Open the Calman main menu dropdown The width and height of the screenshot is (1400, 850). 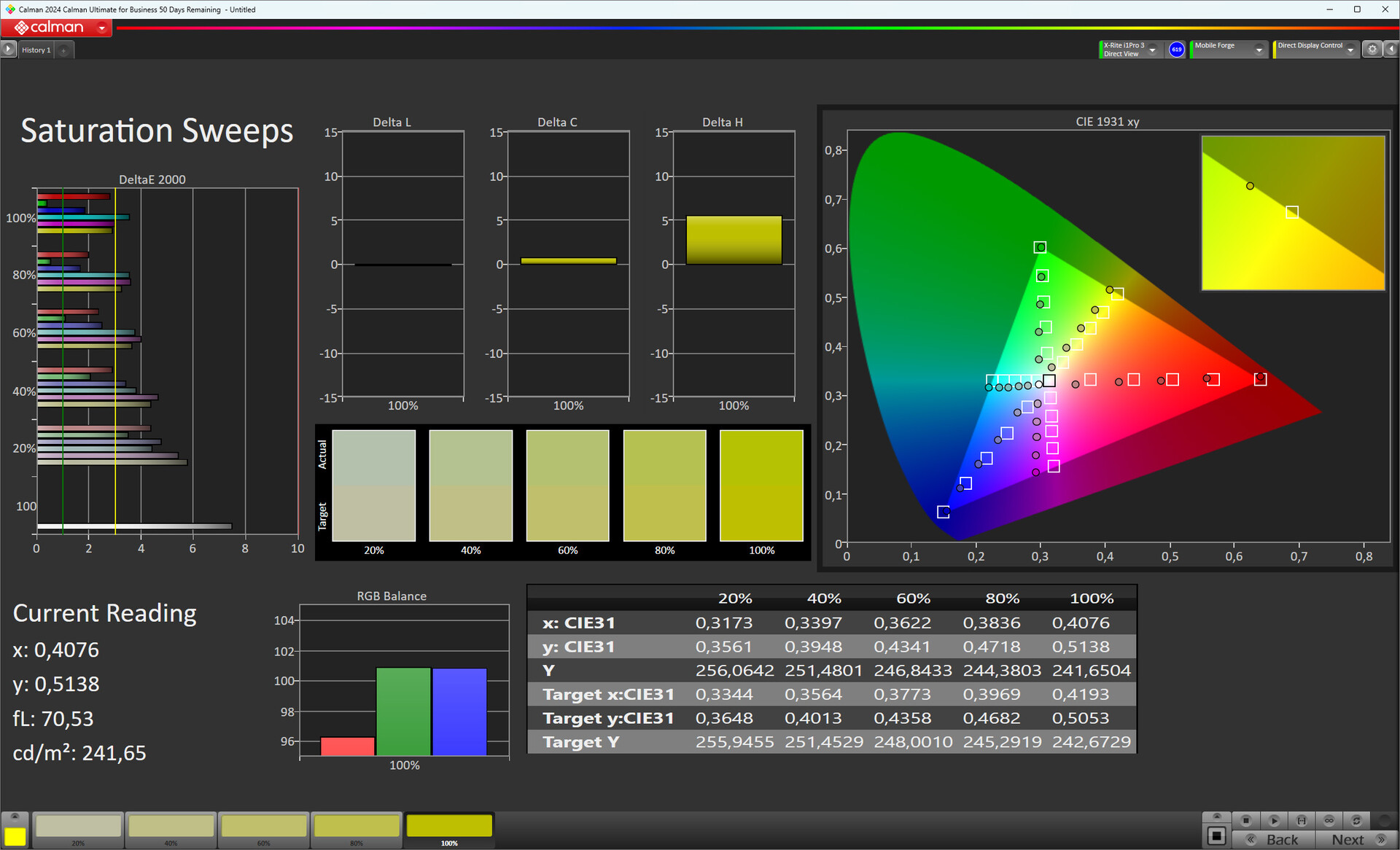(x=102, y=28)
